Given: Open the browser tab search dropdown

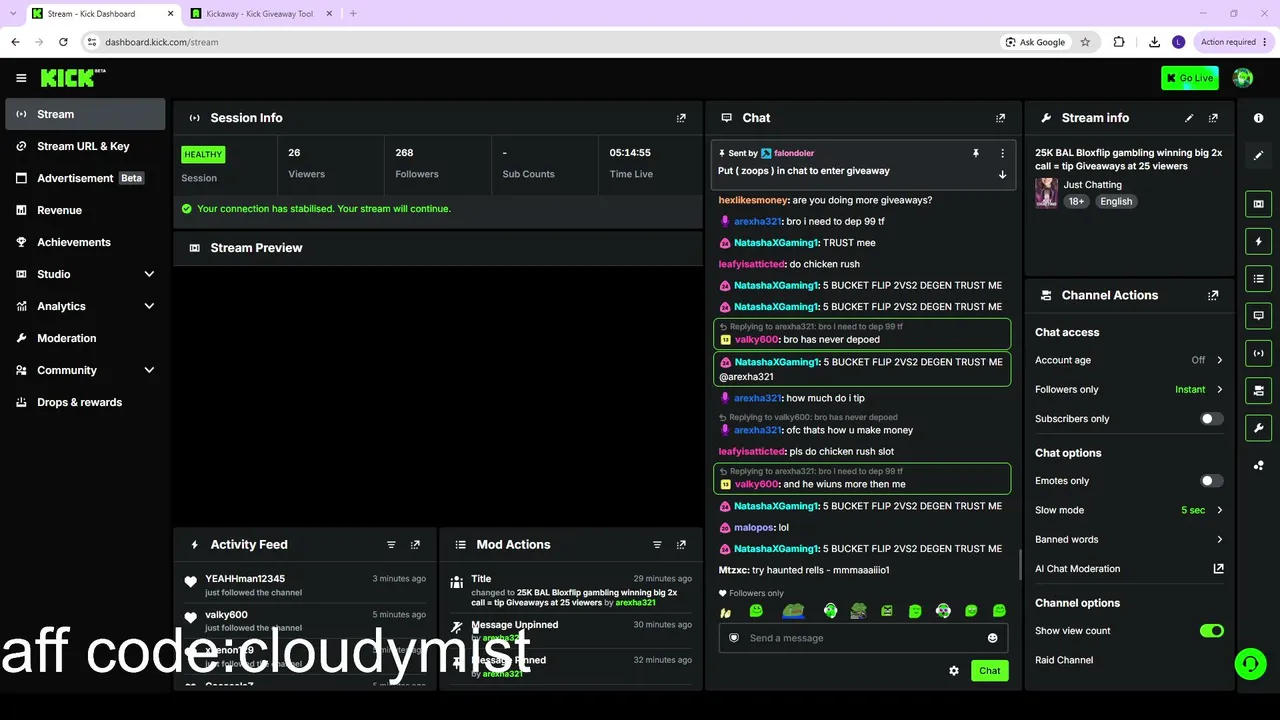Looking at the screenshot, I should pos(13,13).
